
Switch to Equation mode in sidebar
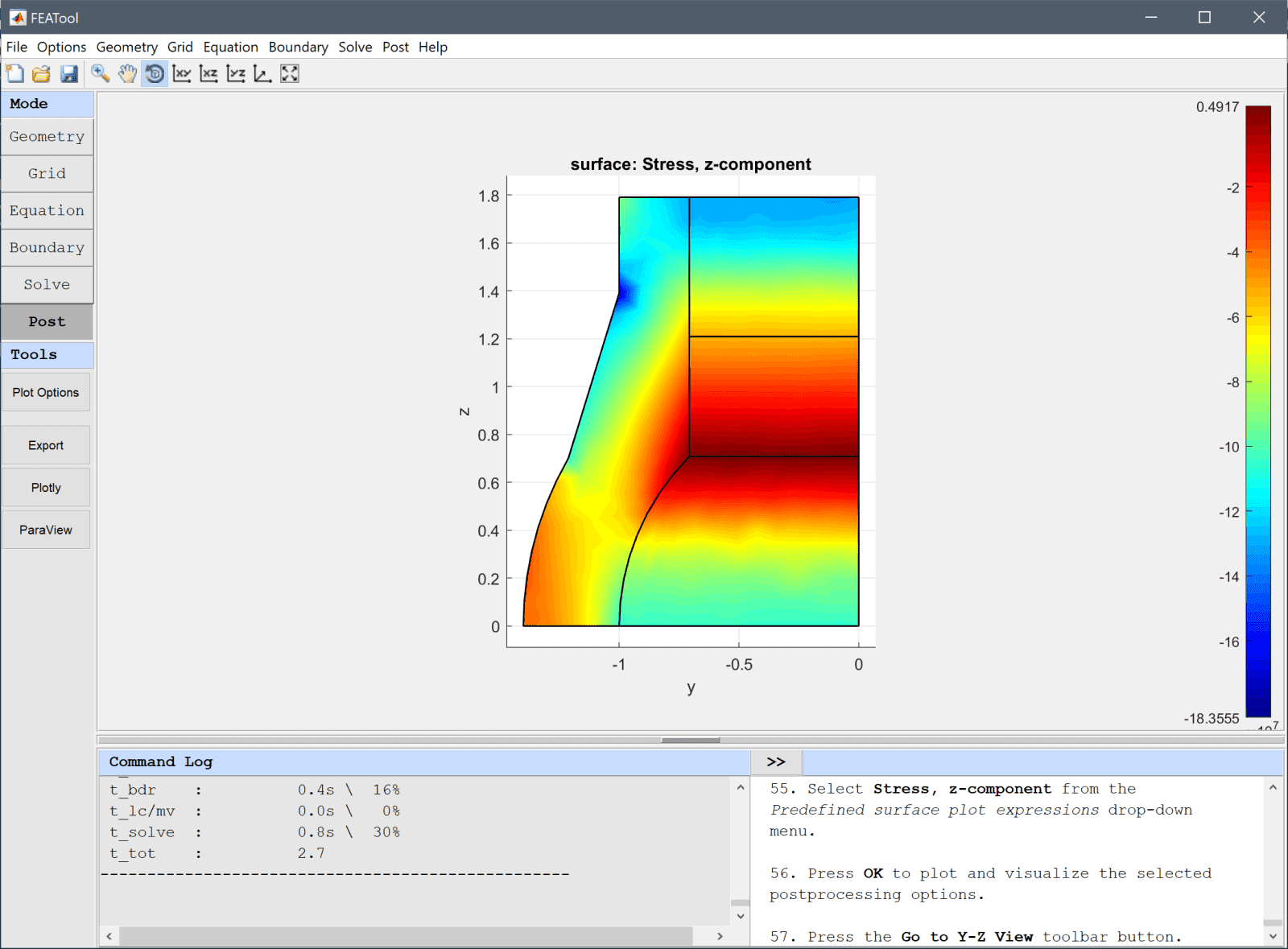[x=47, y=211]
